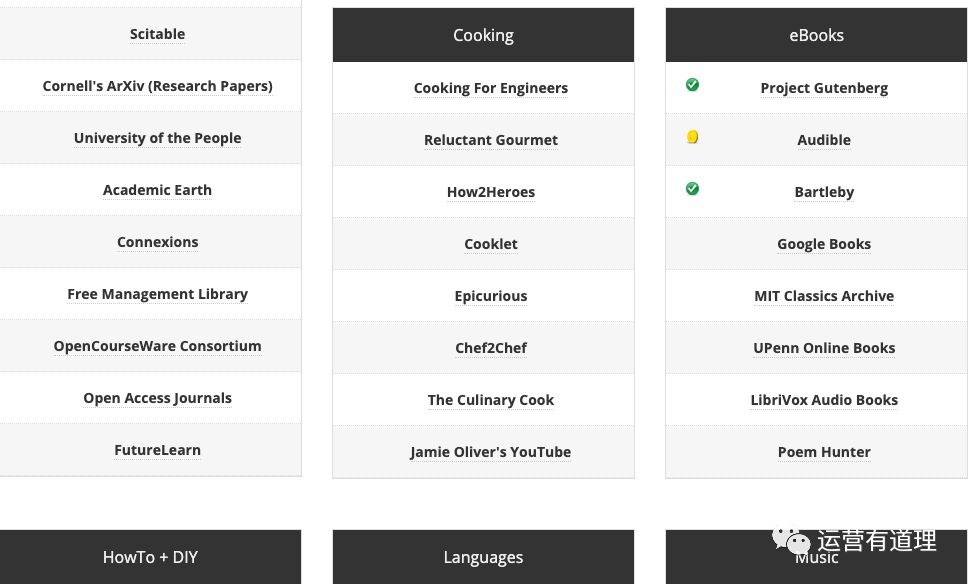Viewport: 969px width, 584px height.
Task: Click yellow coin icon beside Audible
Action: pyautogui.click(x=692, y=137)
